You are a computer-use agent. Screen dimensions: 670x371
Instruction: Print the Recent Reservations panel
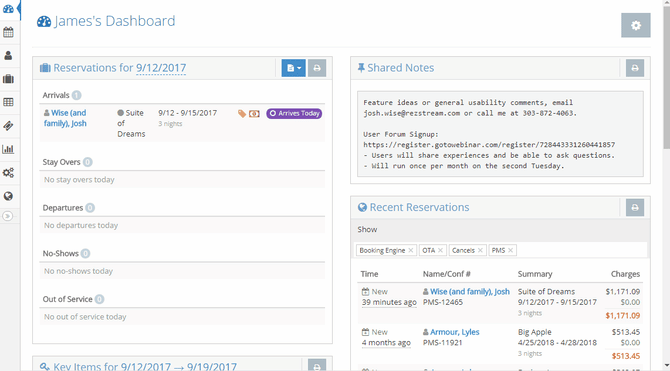[x=635, y=208]
